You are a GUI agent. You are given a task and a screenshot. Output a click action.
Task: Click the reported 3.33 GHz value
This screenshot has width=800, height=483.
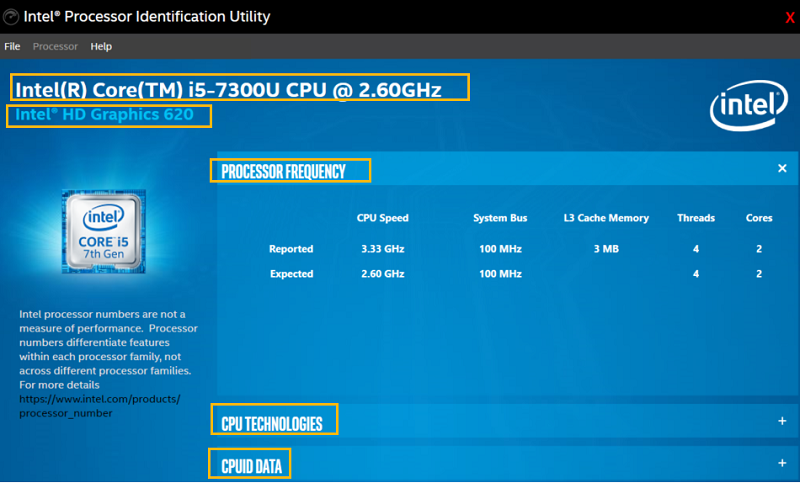click(383, 249)
